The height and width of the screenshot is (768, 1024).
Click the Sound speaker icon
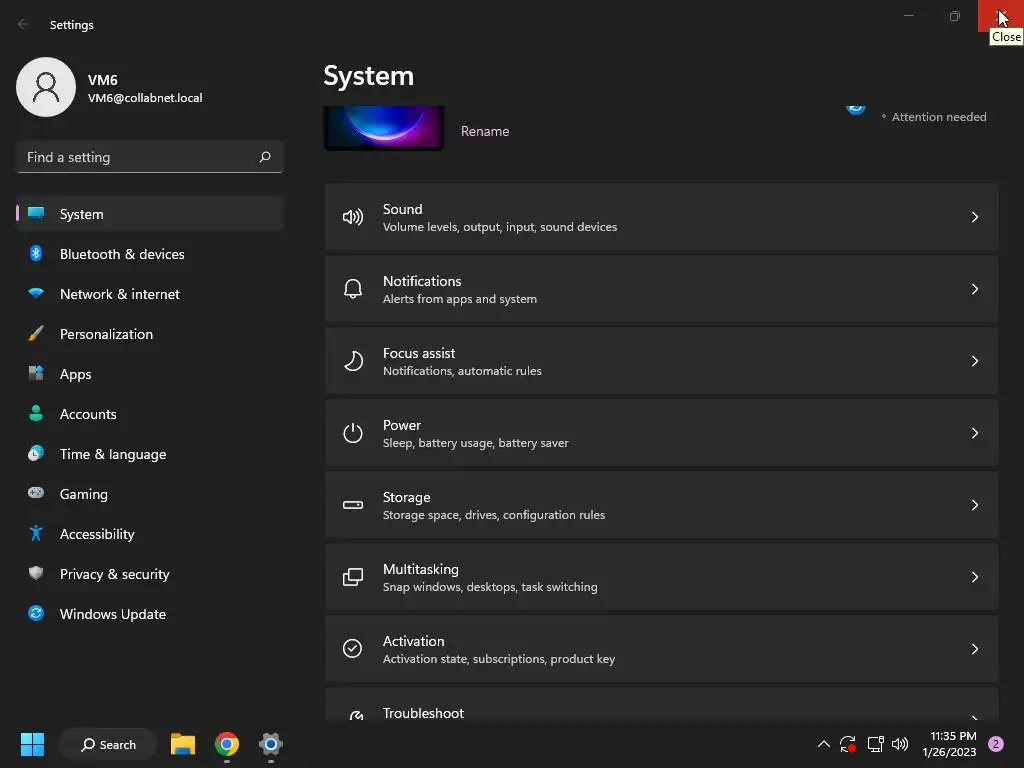coord(353,217)
